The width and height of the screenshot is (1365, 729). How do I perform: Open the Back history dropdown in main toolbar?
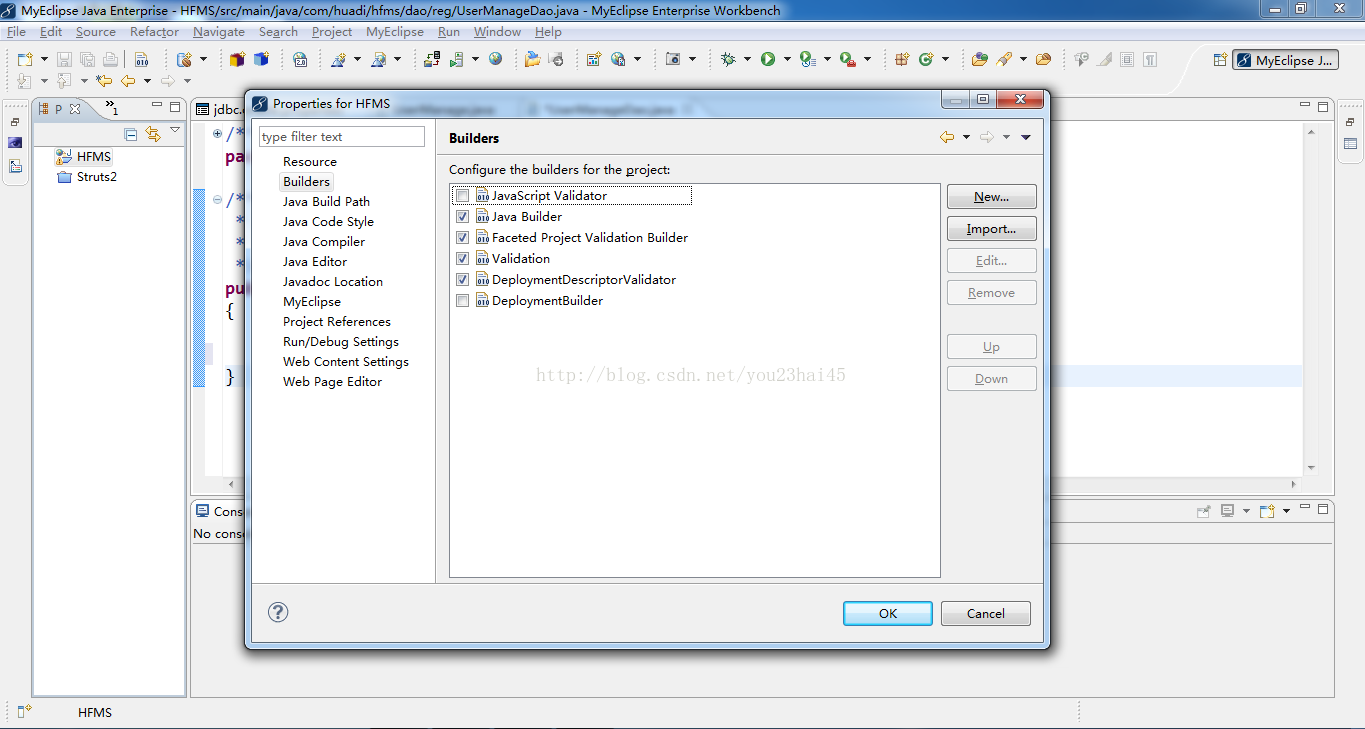pos(146,81)
